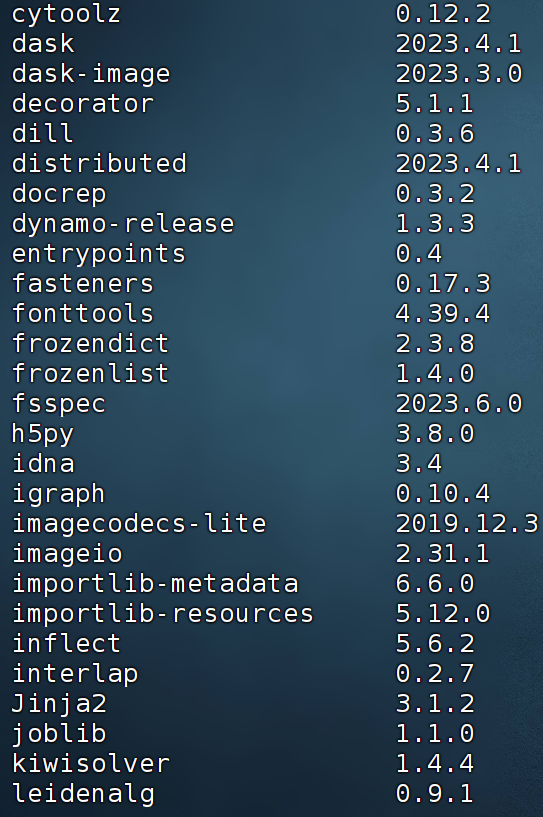The width and height of the screenshot is (543, 817).
Task: Click the frozenlist package name
Action: tap(90, 373)
